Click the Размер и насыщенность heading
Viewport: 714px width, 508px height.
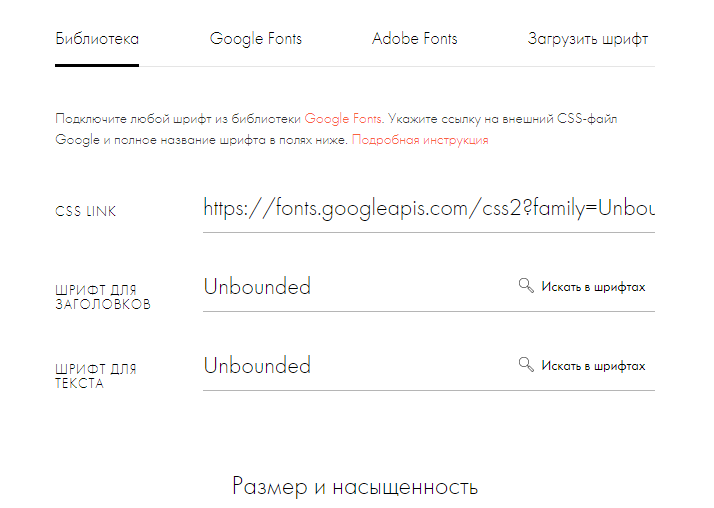click(x=355, y=487)
